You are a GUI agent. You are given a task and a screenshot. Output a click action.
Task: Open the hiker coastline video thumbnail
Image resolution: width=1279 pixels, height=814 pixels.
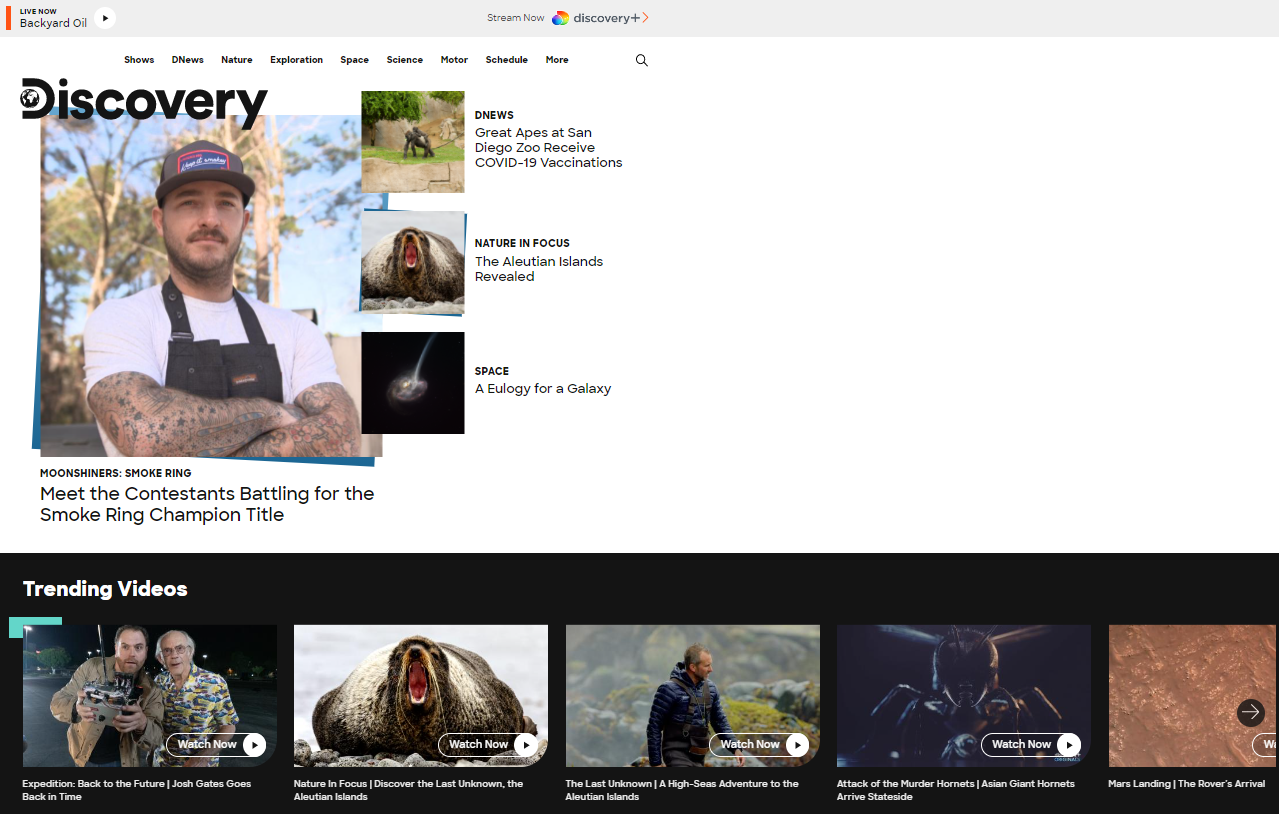pos(693,696)
